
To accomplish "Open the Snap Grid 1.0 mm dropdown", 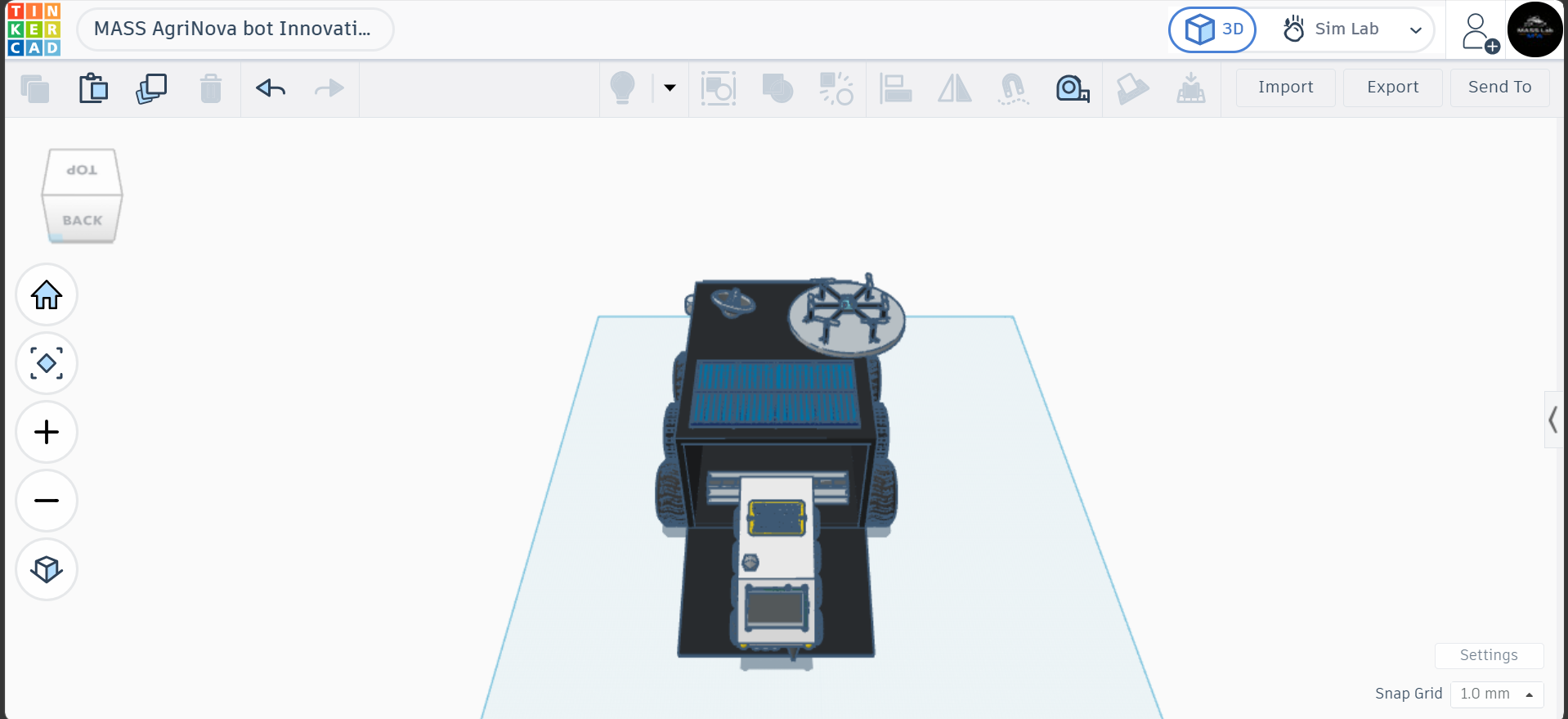I will click(x=1497, y=694).
